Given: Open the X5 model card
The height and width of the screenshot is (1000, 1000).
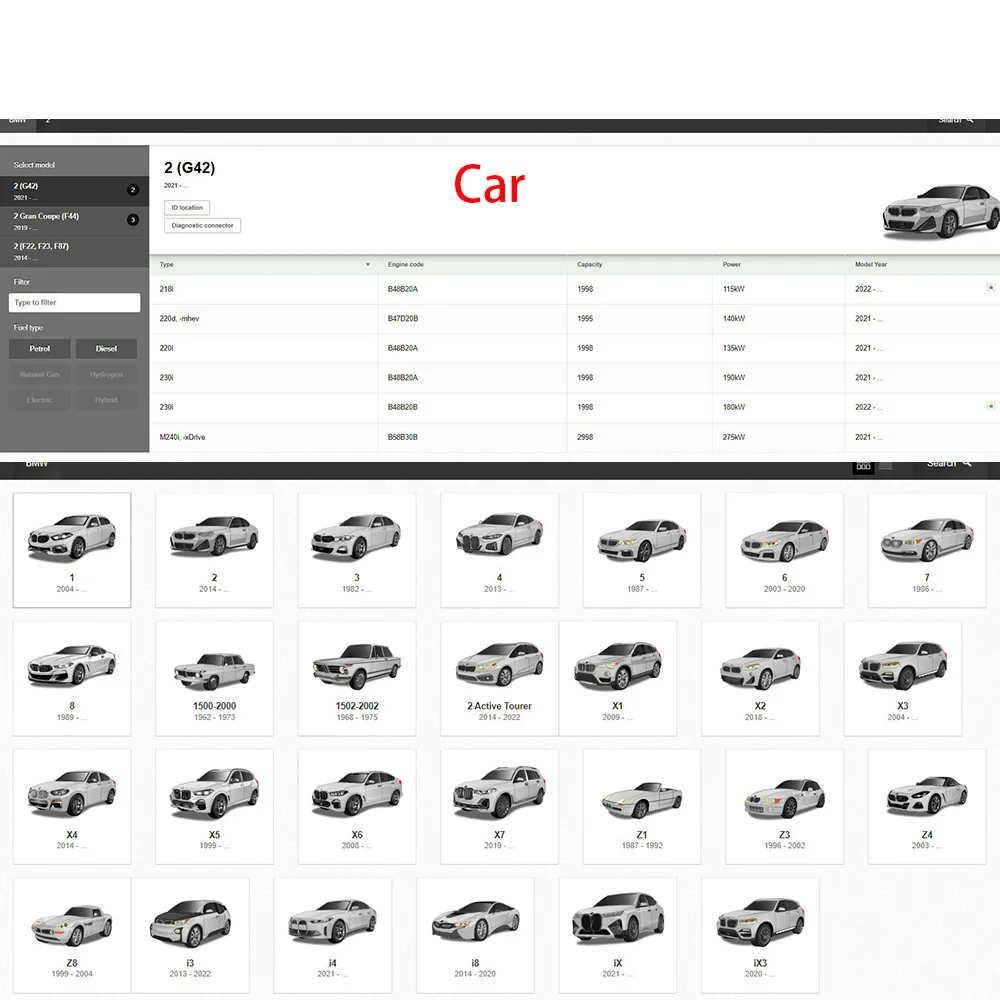Looking at the screenshot, I should pos(214,807).
